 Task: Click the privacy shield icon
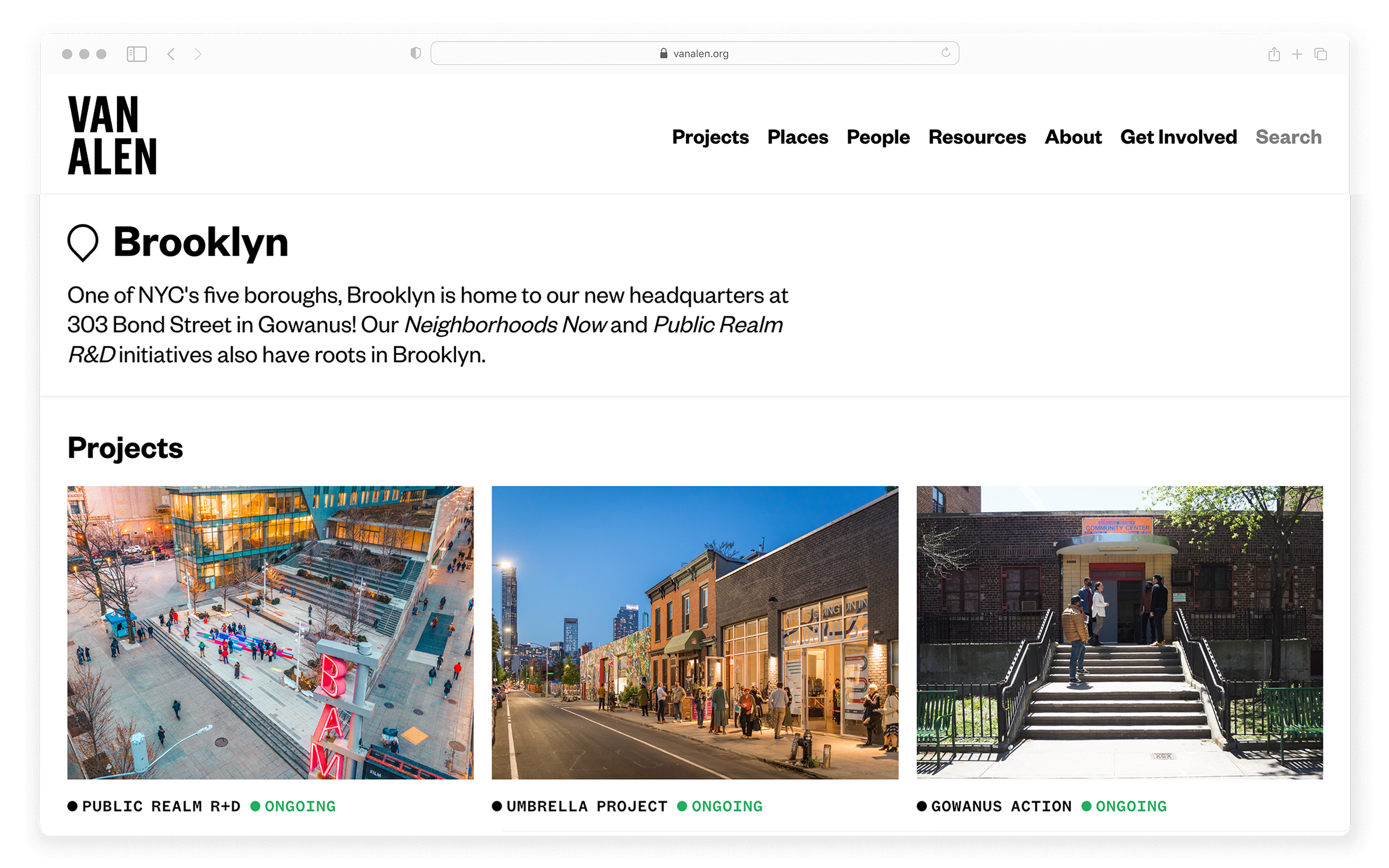point(416,53)
